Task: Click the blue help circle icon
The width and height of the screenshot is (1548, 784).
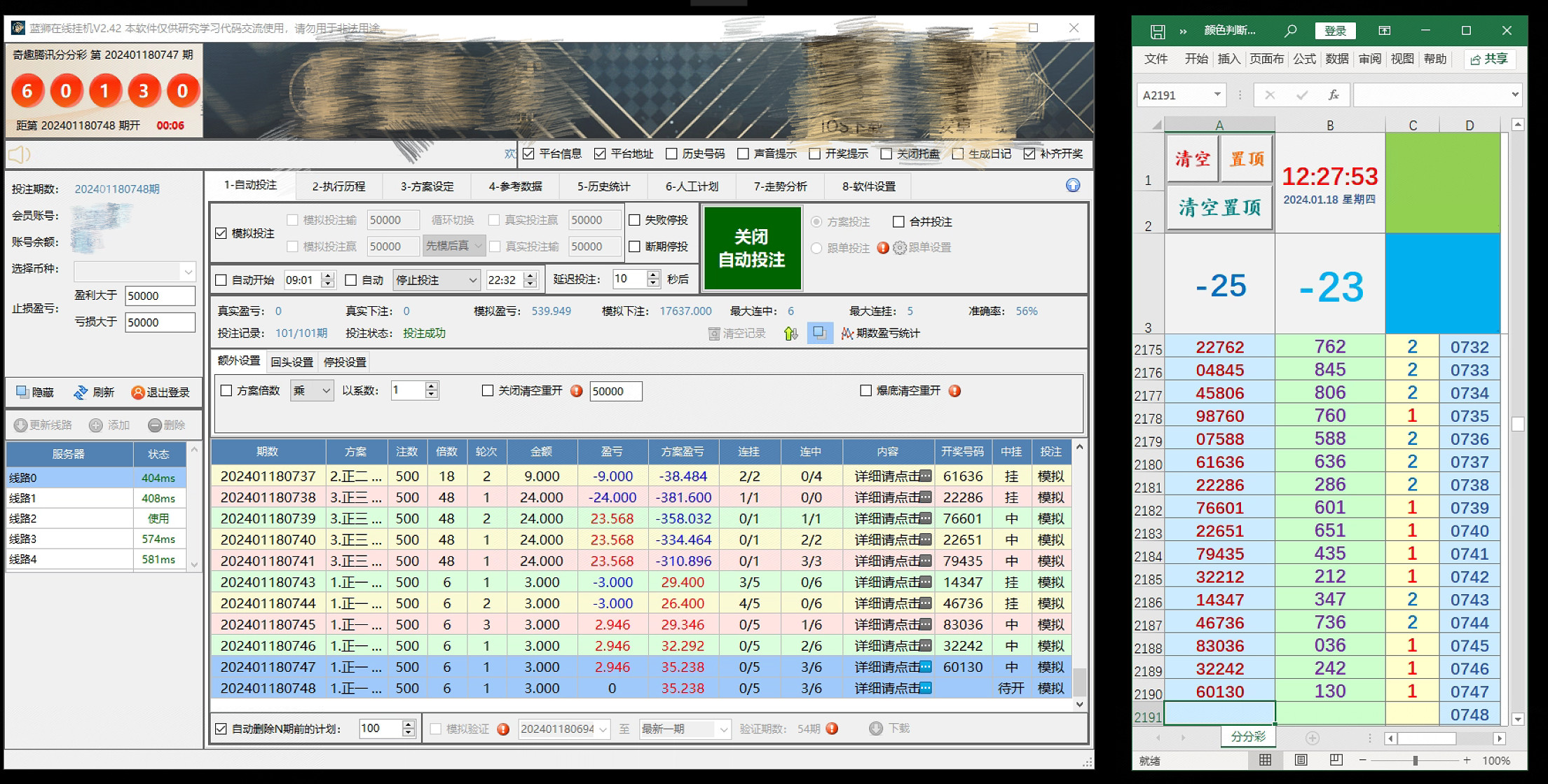Action: click(1072, 186)
